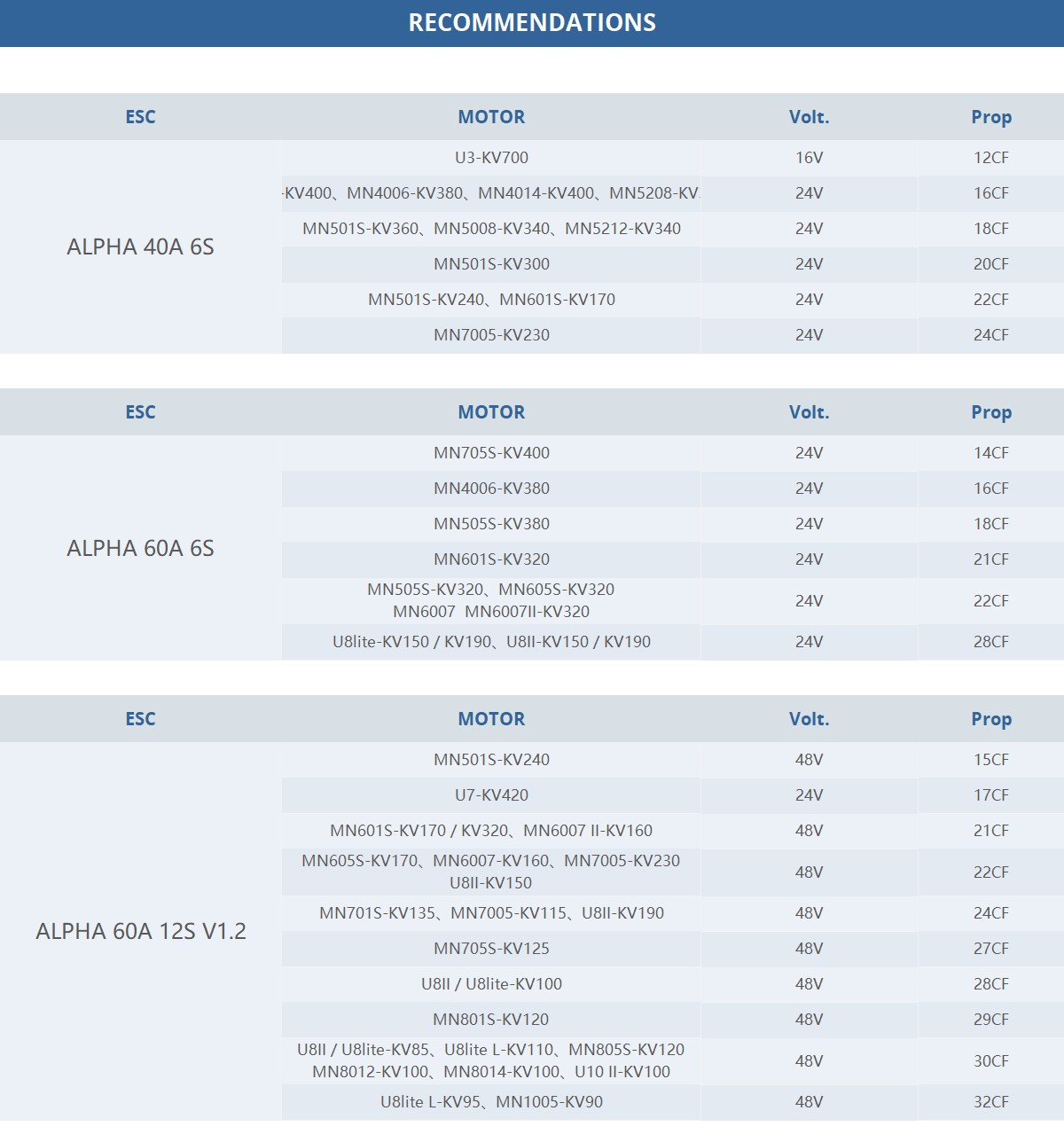The width and height of the screenshot is (1064, 1142).
Task: Click the MOTOR header of the ALPHA 60A 12S table
Action: tap(491, 719)
